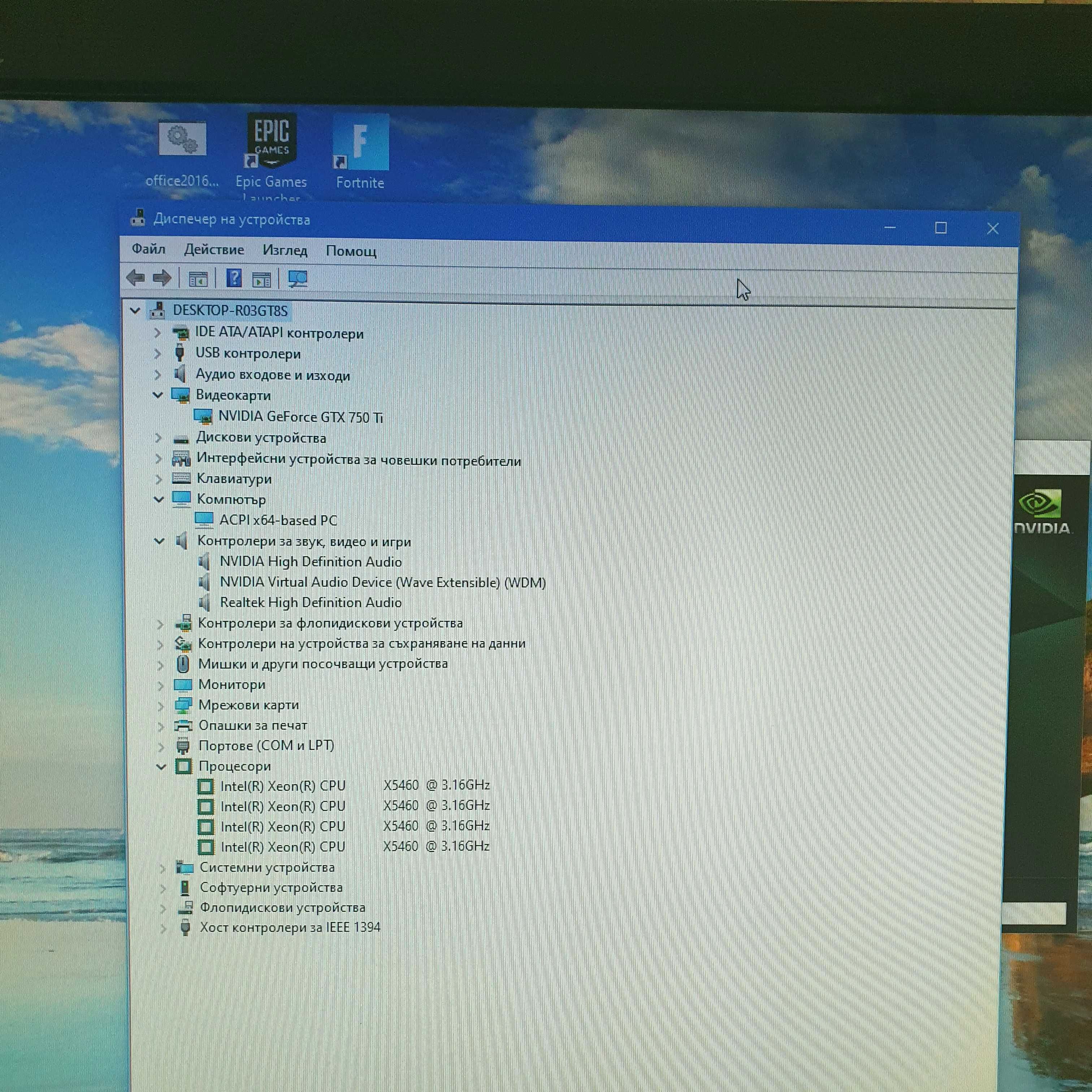Expand Аудио входове и изходи
1092x1092 pixels.
[x=158, y=374]
